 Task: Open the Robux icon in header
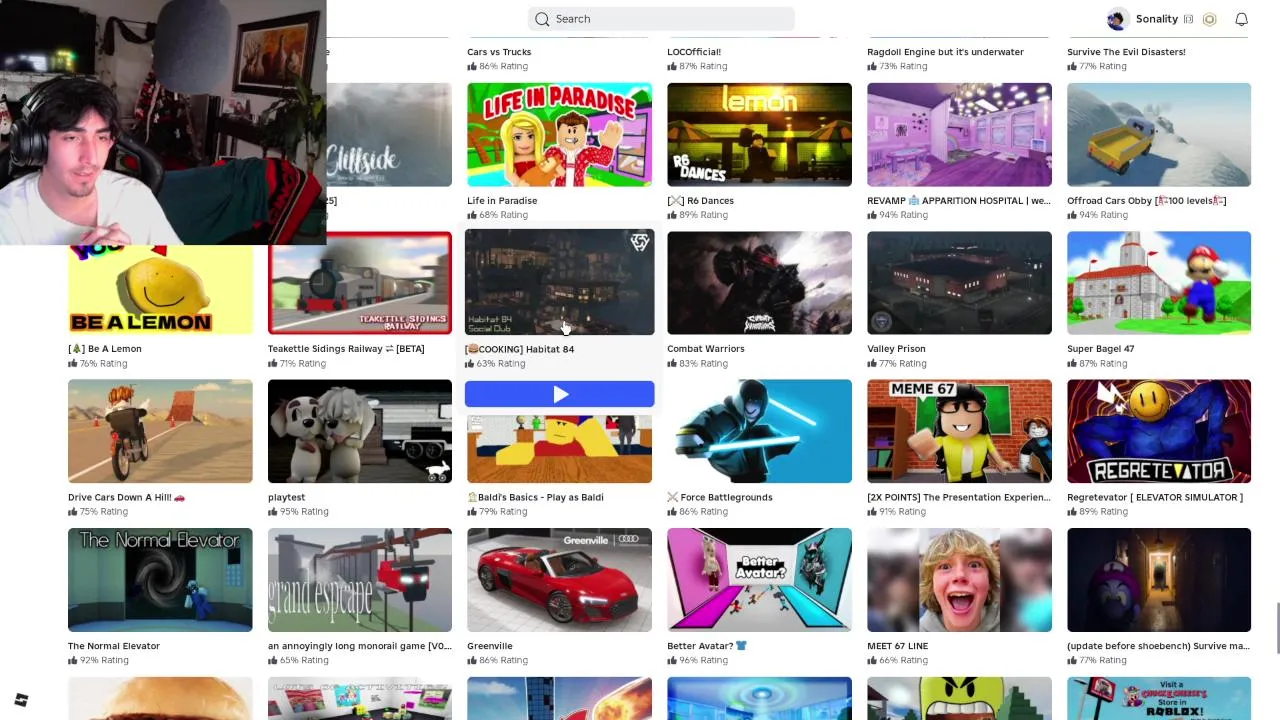tap(1209, 19)
